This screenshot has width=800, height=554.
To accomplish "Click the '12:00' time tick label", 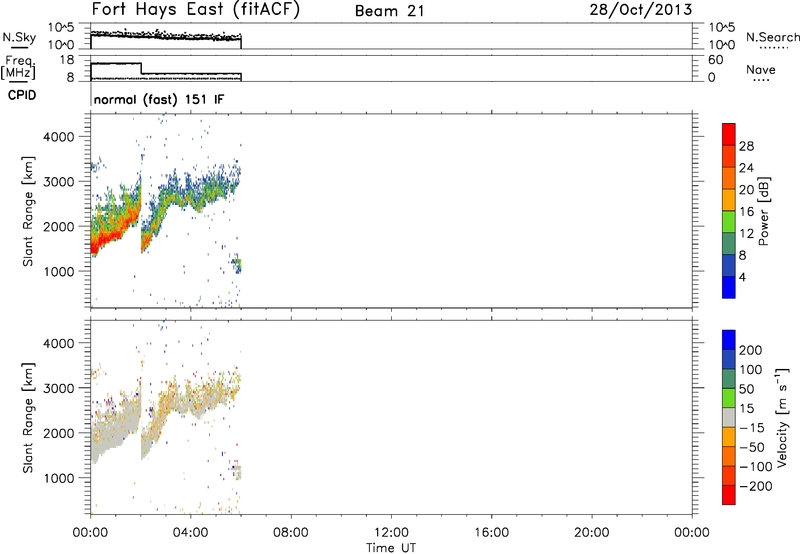I will pyautogui.click(x=391, y=533).
